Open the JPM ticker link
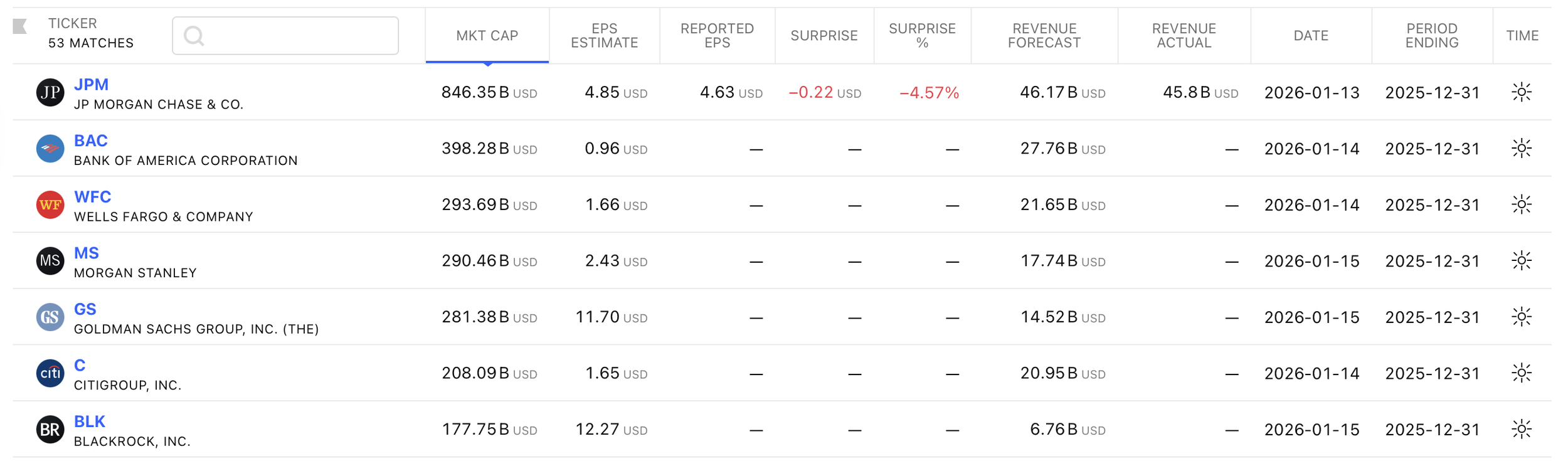Viewport: 1568px width, 461px height. 92,85
